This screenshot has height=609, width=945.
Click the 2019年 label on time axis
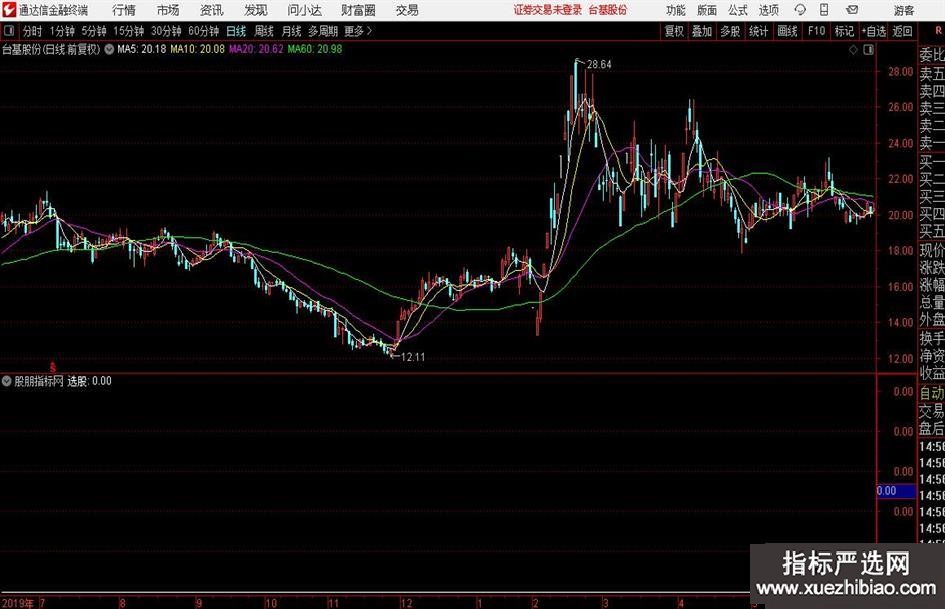click(18, 603)
